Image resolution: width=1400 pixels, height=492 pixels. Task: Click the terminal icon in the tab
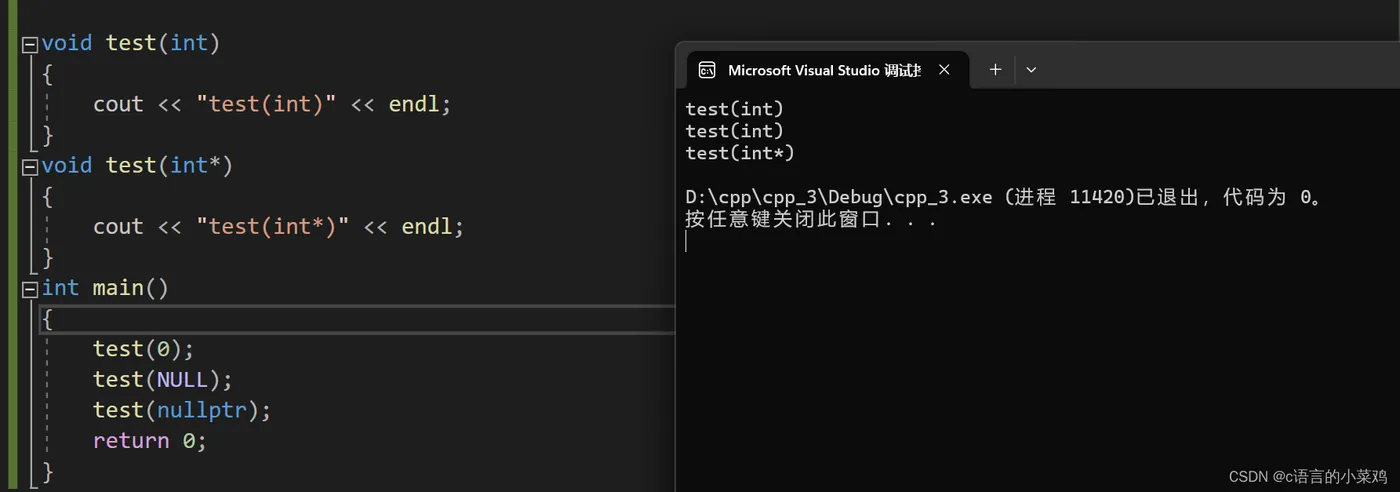707,70
